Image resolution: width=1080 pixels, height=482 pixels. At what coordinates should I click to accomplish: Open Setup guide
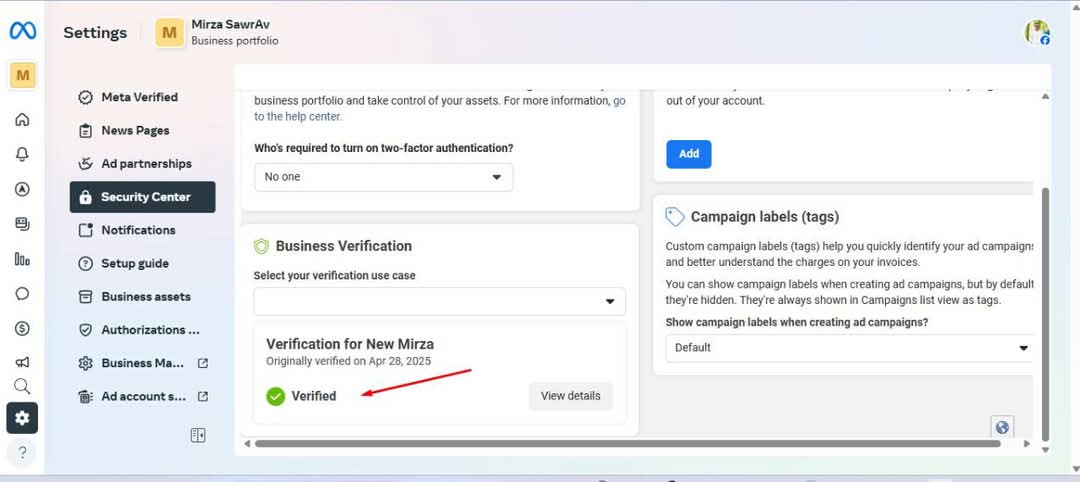pyautogui.click(x=143, y=263)
